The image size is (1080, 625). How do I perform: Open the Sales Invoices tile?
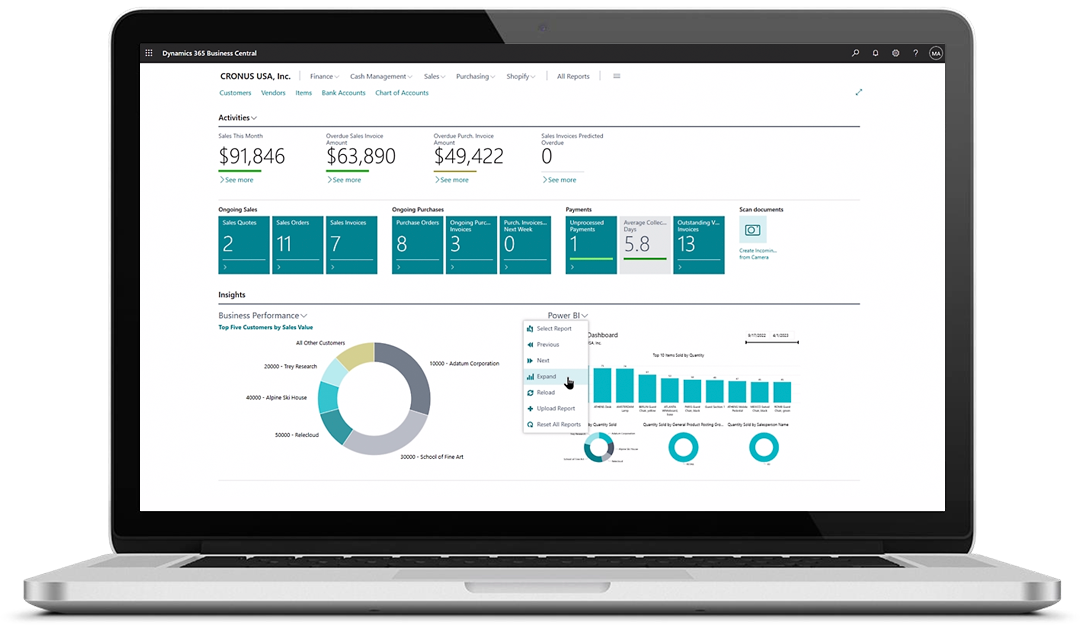(351, 245)
